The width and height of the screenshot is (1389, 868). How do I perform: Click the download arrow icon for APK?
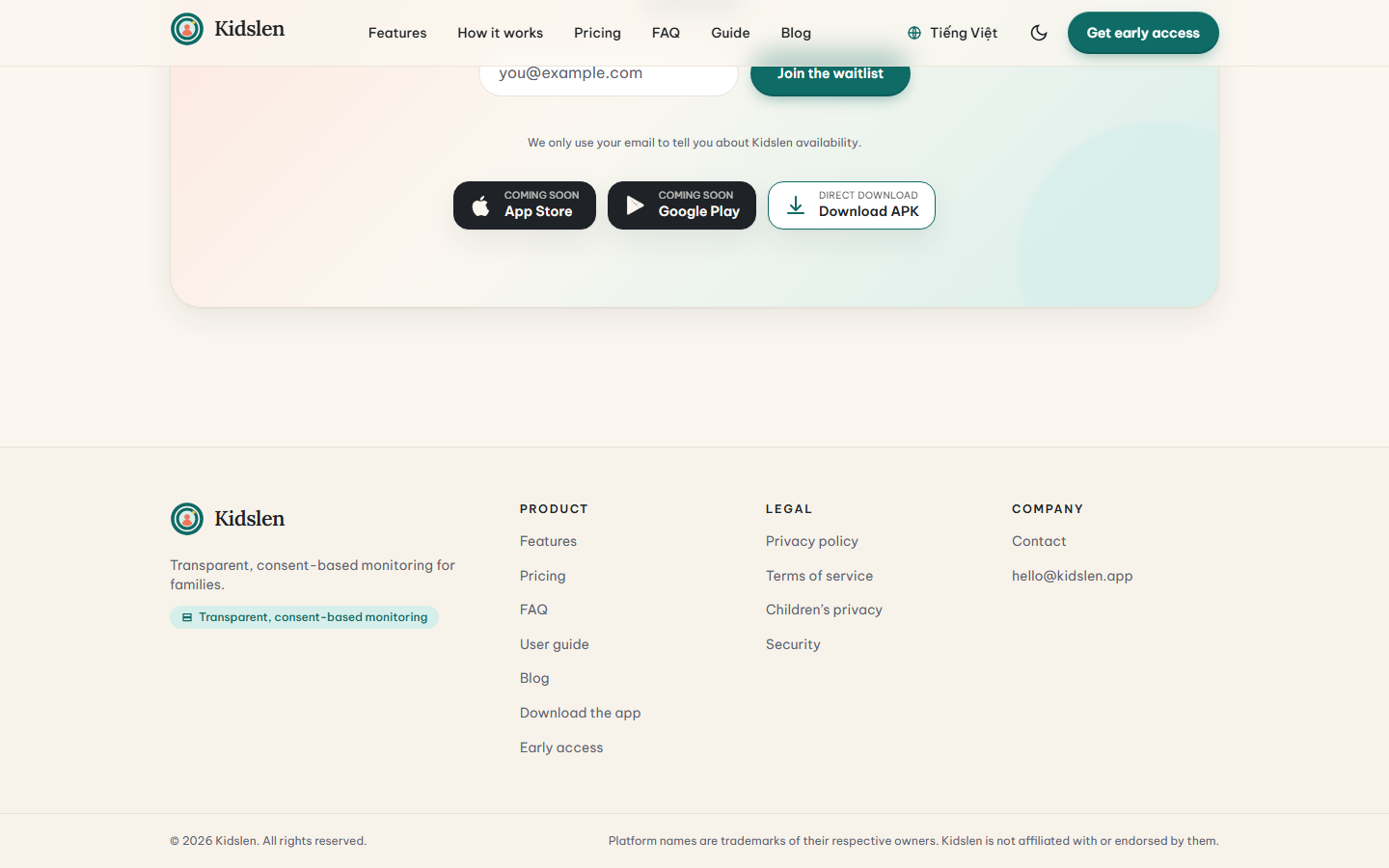(x=796, y=205)
